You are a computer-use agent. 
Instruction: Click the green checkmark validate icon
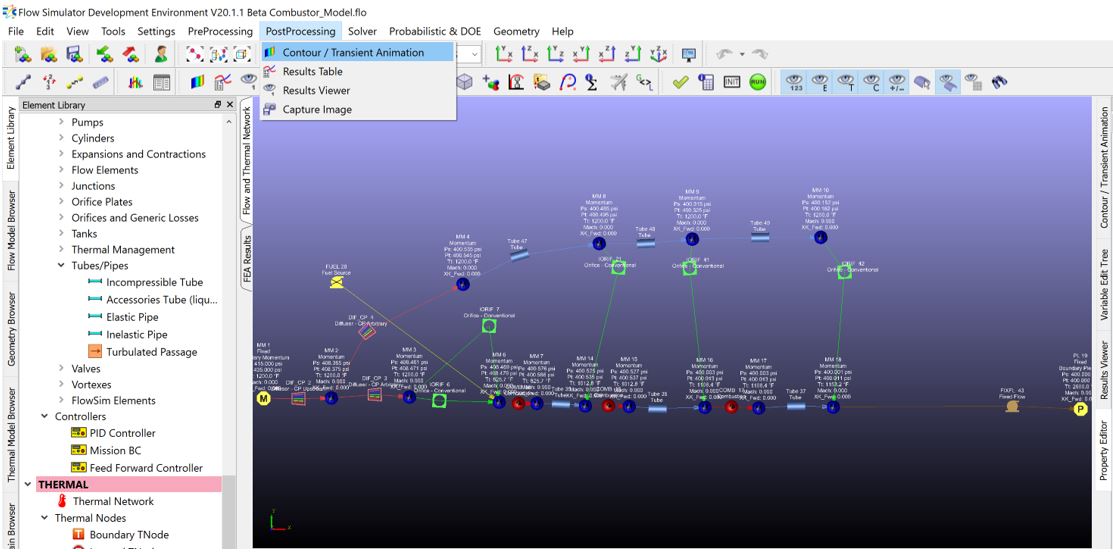coord(680,83)
